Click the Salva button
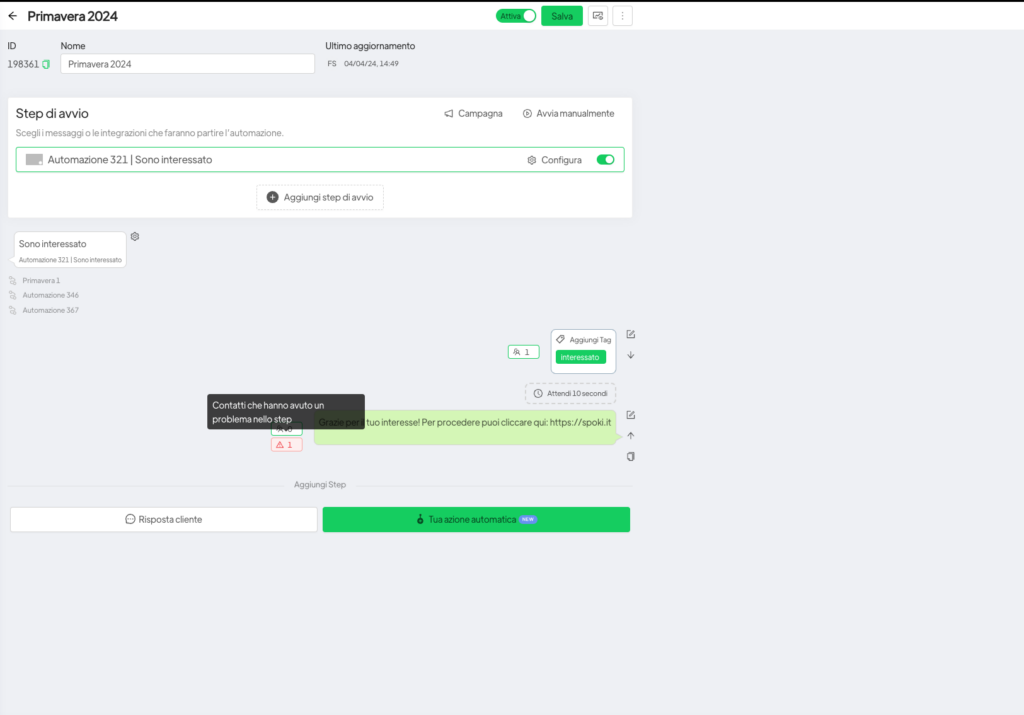 pyautogui.click(x=561, y=16)
